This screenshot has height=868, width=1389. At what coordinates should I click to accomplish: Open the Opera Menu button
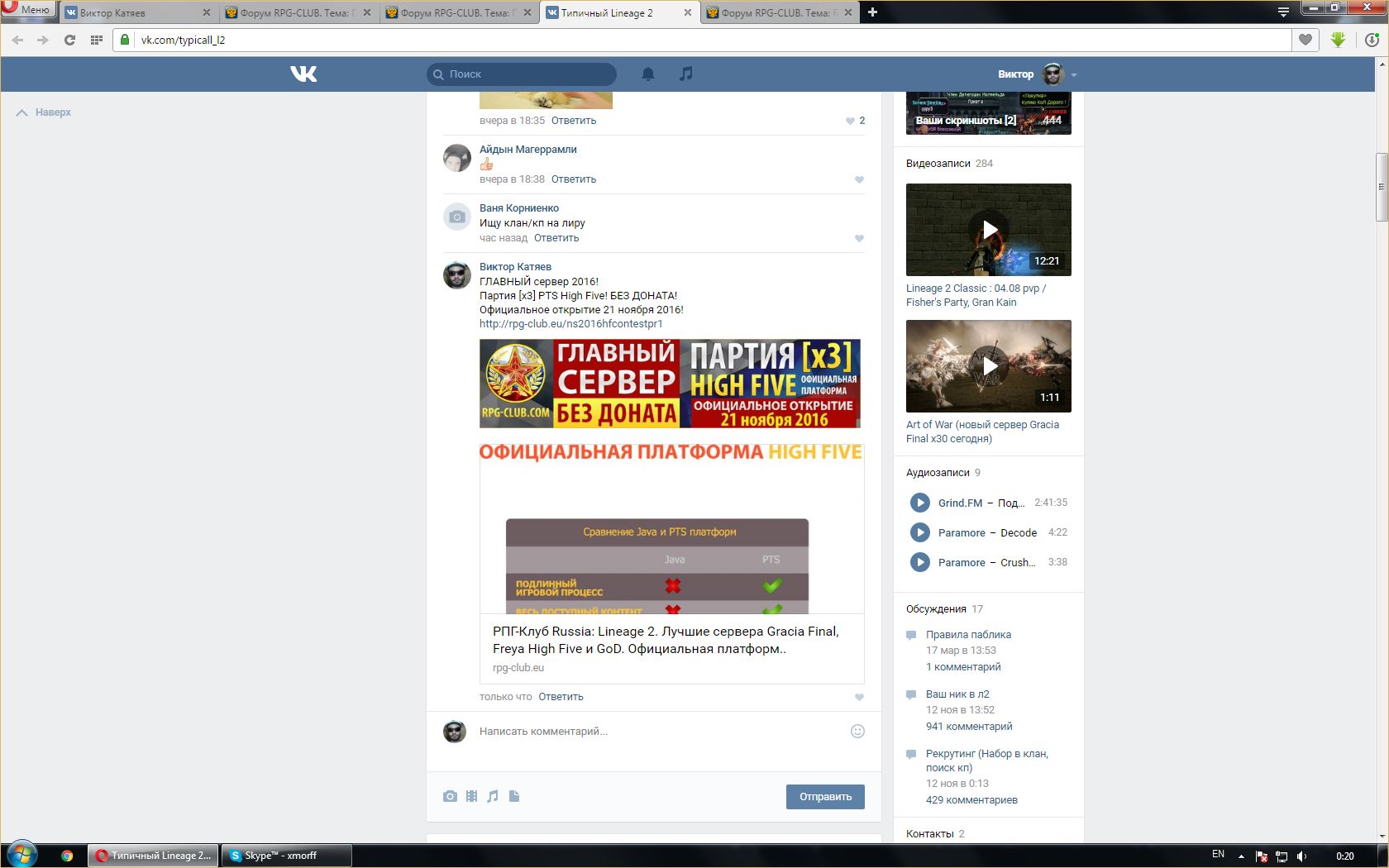tap(28, 10)
